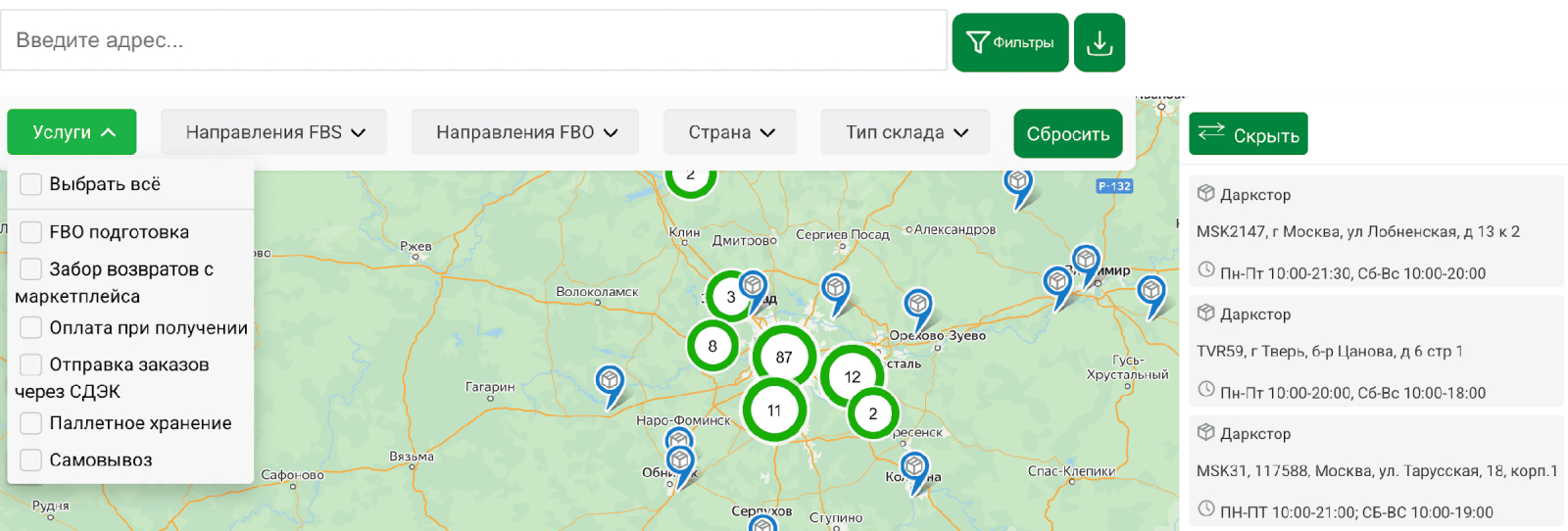Open map cluster with 11 points
The height and width of the screenshot is (531, 1568).
[774, 410]
